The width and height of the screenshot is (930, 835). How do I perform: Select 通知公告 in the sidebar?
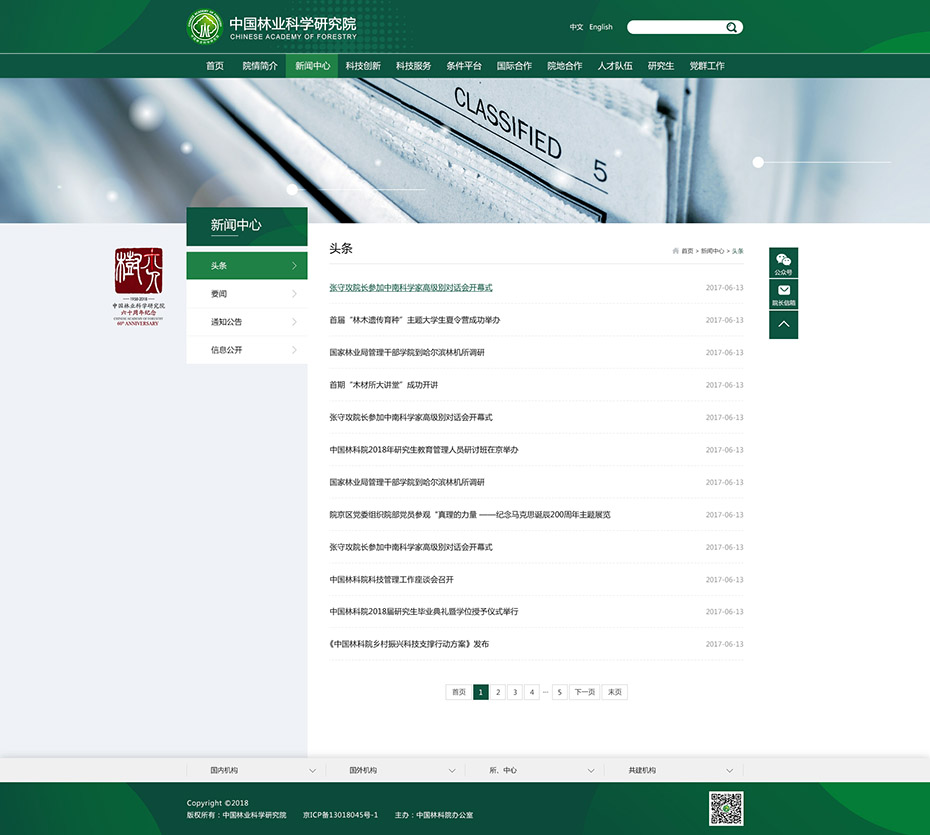tap(247, 322)
